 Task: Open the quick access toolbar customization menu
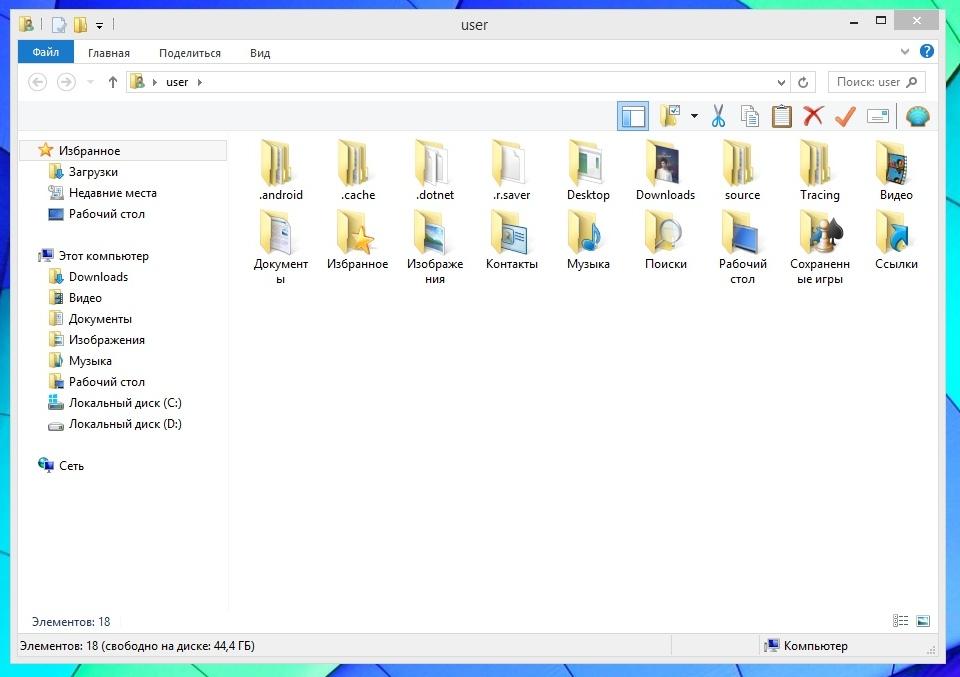[x=99, y=24]
